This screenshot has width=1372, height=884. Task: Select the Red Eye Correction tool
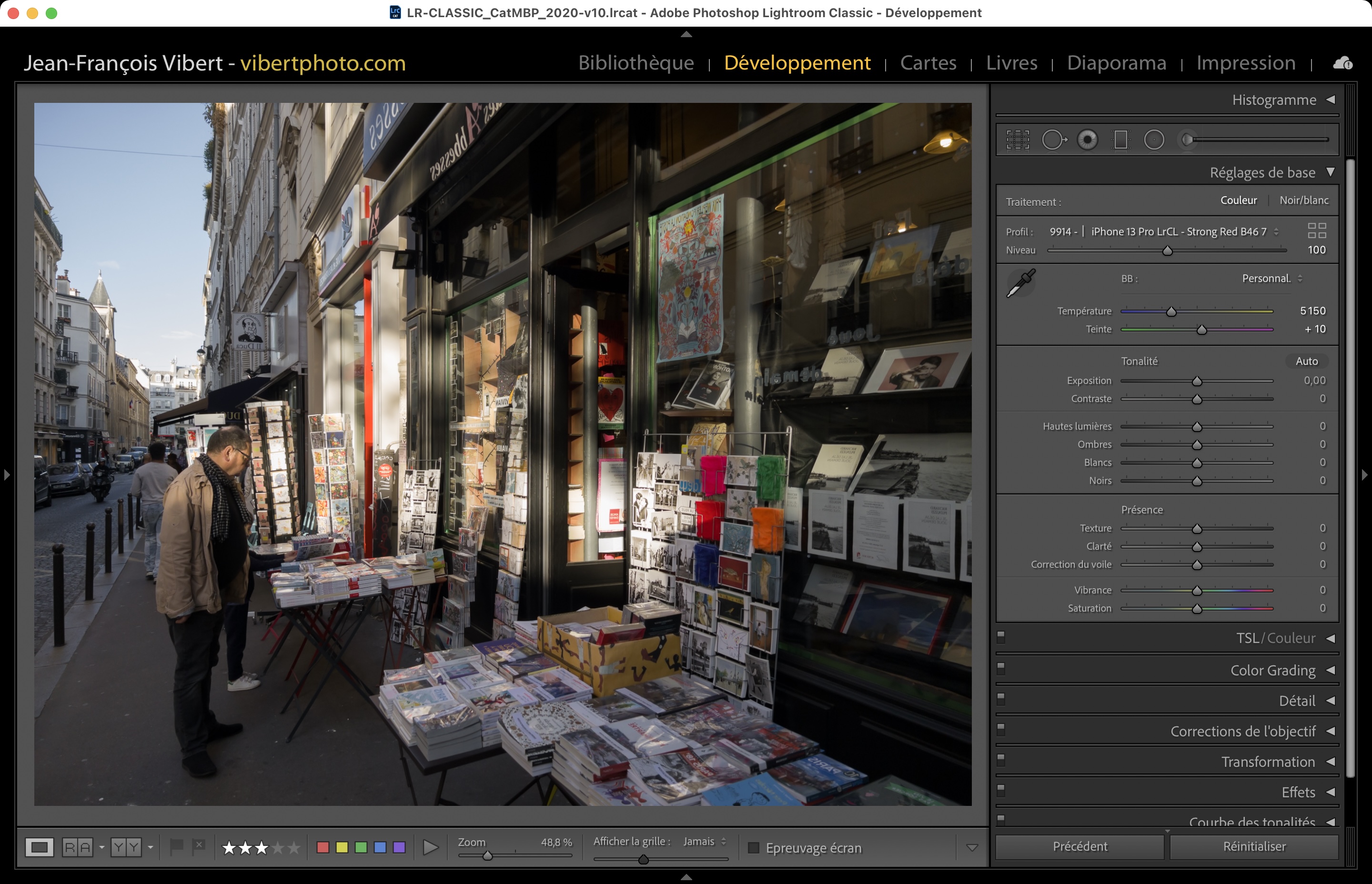[1087, 140]
